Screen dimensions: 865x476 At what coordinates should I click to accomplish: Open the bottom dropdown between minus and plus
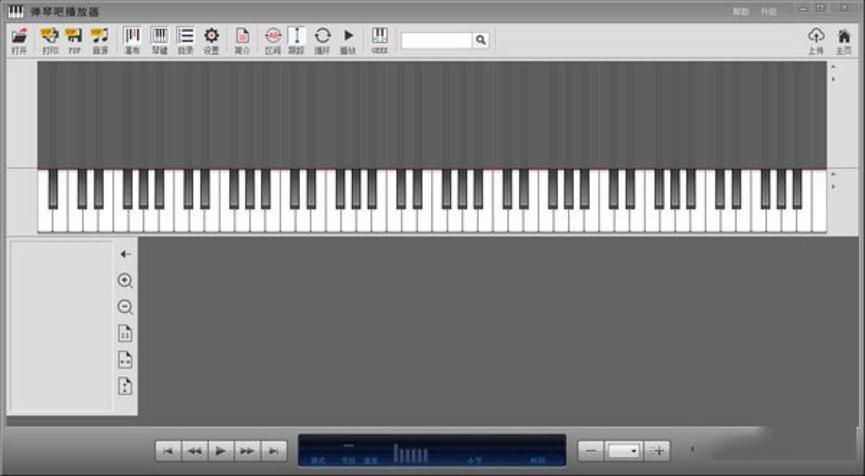point(623,451)
